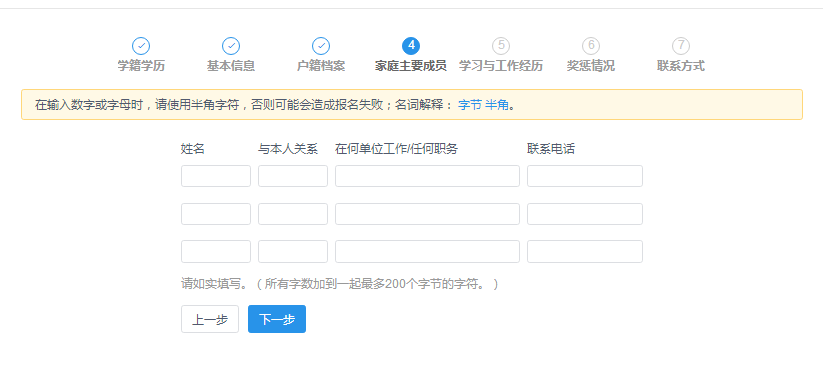The width and height of the screenshot is (823, 372).
Task: Focus the third row 联系电话 field
Action: point(585,251)
